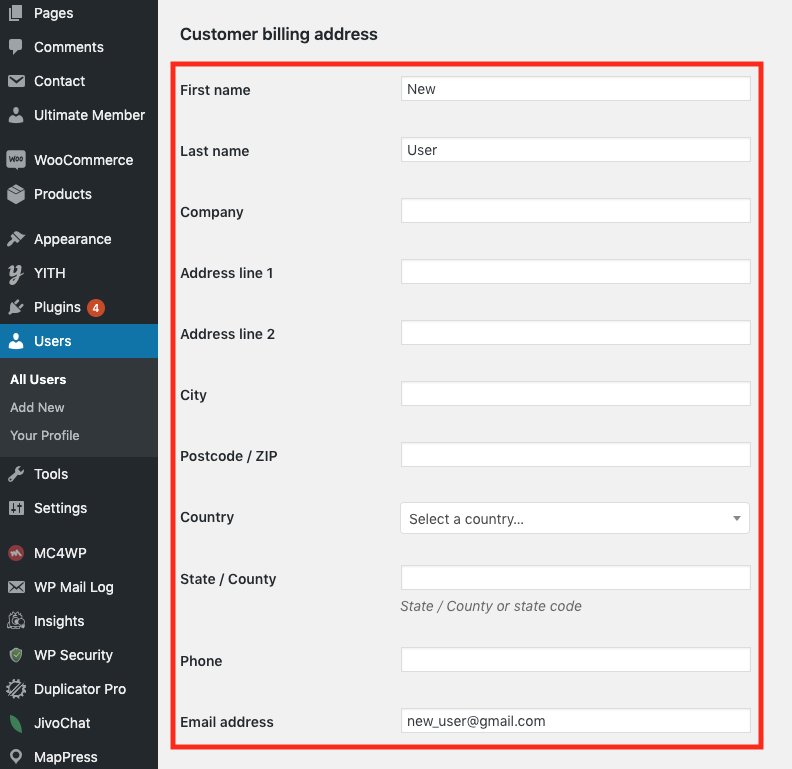This screenshot has height=769, width=792.
Task: Click the Tools wrench icon
Action: click(x=15, y=474)
